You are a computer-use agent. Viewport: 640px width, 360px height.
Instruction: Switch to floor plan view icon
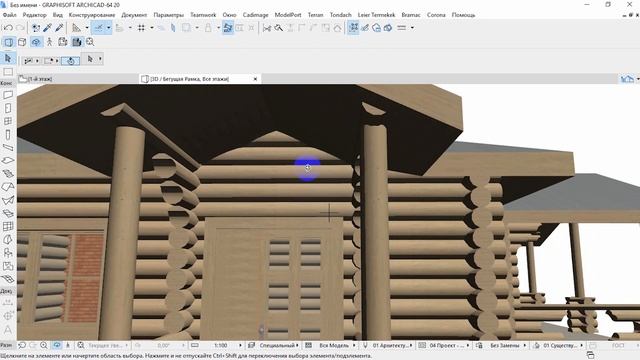point(9,42)
